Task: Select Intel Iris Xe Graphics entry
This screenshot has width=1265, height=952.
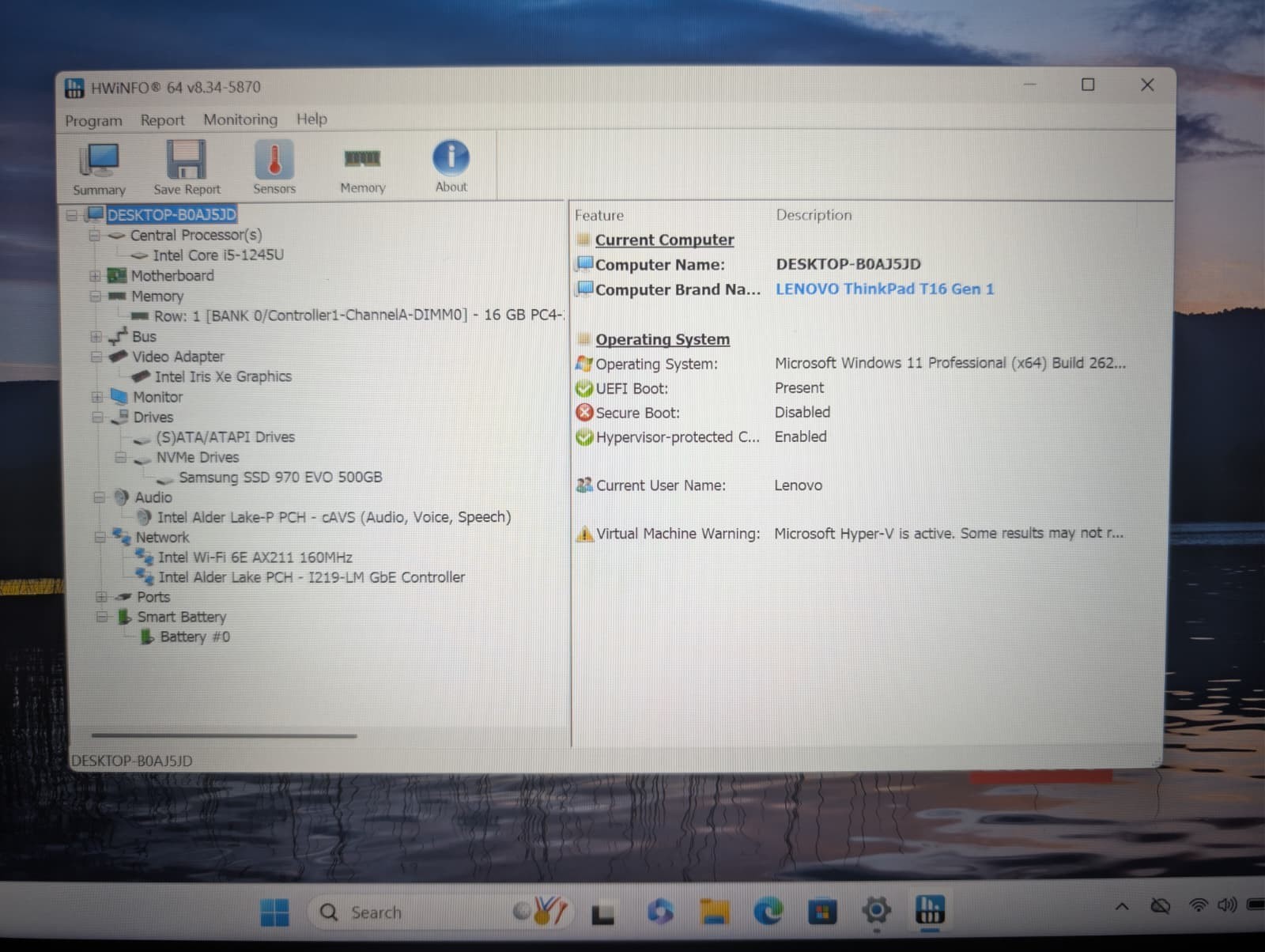Action: (223, 376)
